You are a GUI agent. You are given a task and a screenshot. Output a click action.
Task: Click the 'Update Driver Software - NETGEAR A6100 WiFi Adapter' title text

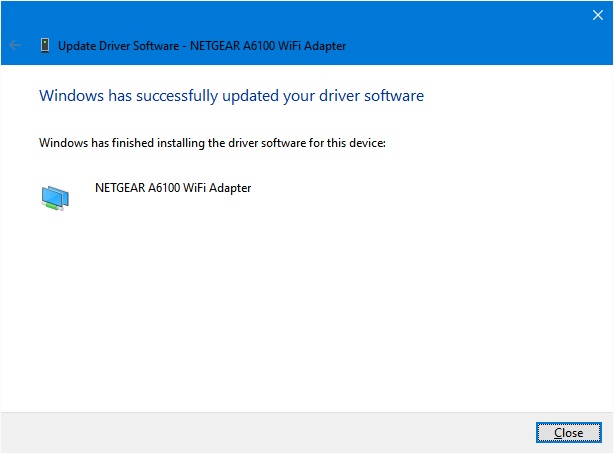pos(202,46)
